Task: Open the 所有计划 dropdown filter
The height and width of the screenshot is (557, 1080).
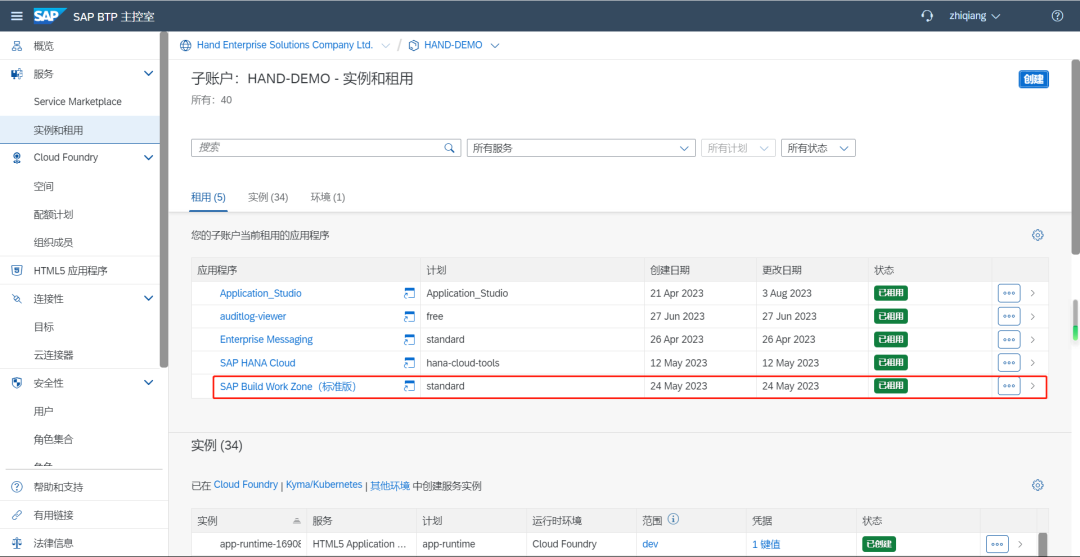Action: pyautogui.click(x=738, y=148)
